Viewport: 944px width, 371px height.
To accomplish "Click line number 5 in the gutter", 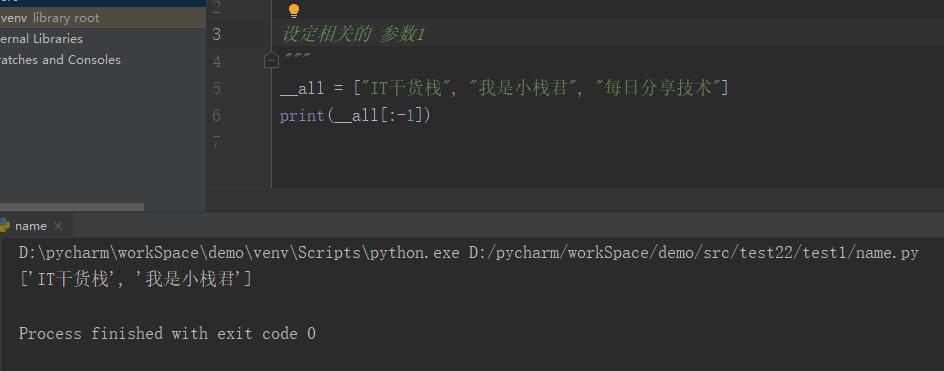I will [217, 89].
